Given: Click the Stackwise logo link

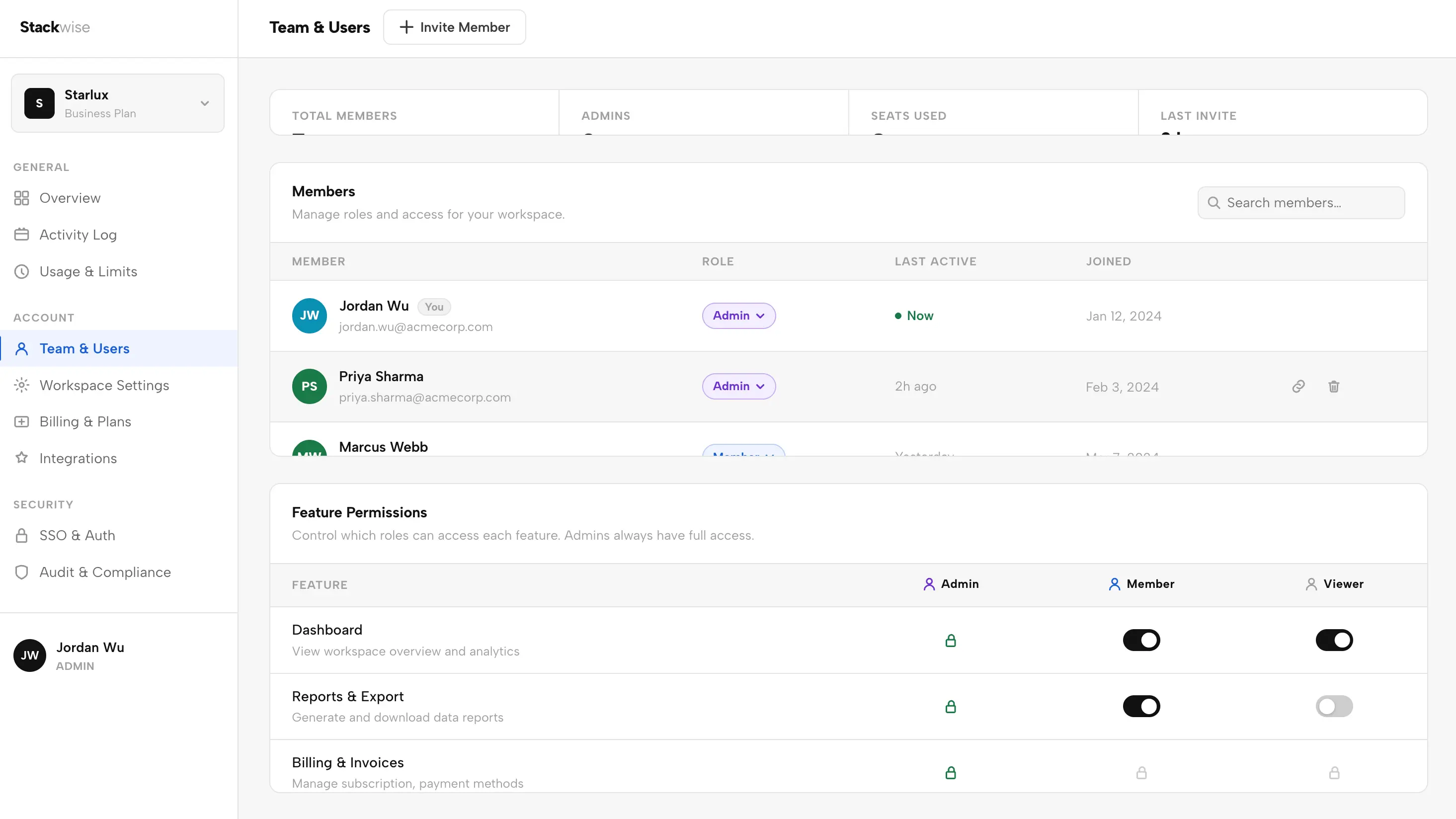Looking at the screenshot, I should (55, 27).
